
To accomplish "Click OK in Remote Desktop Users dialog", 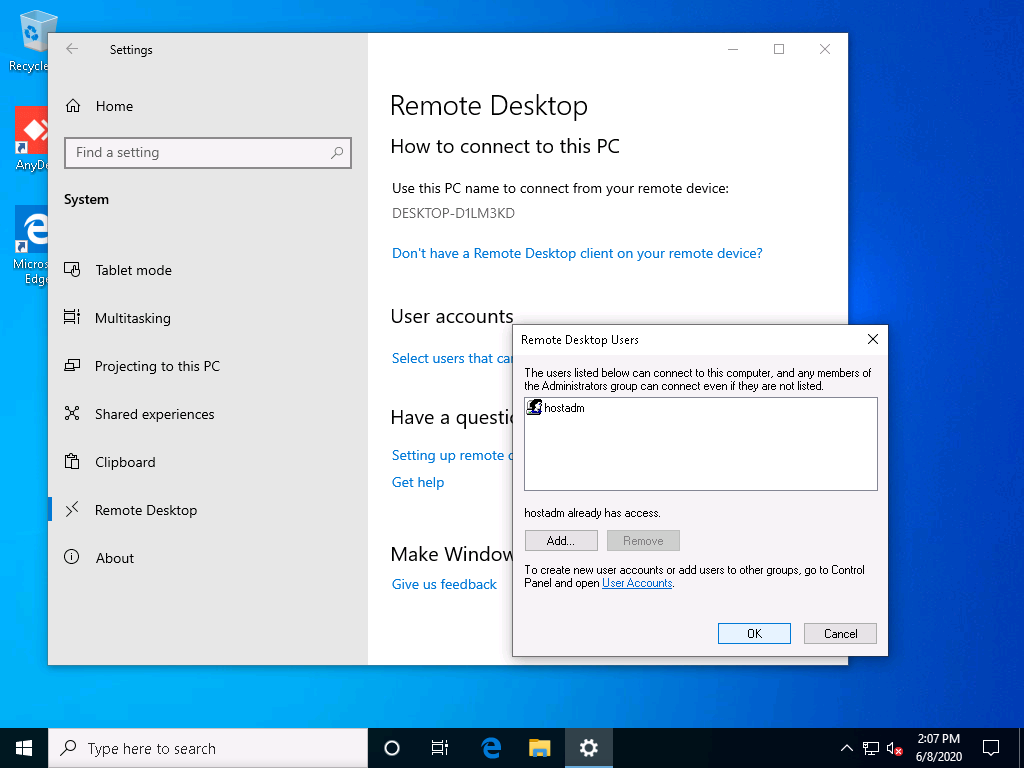I will coord(754,633).
